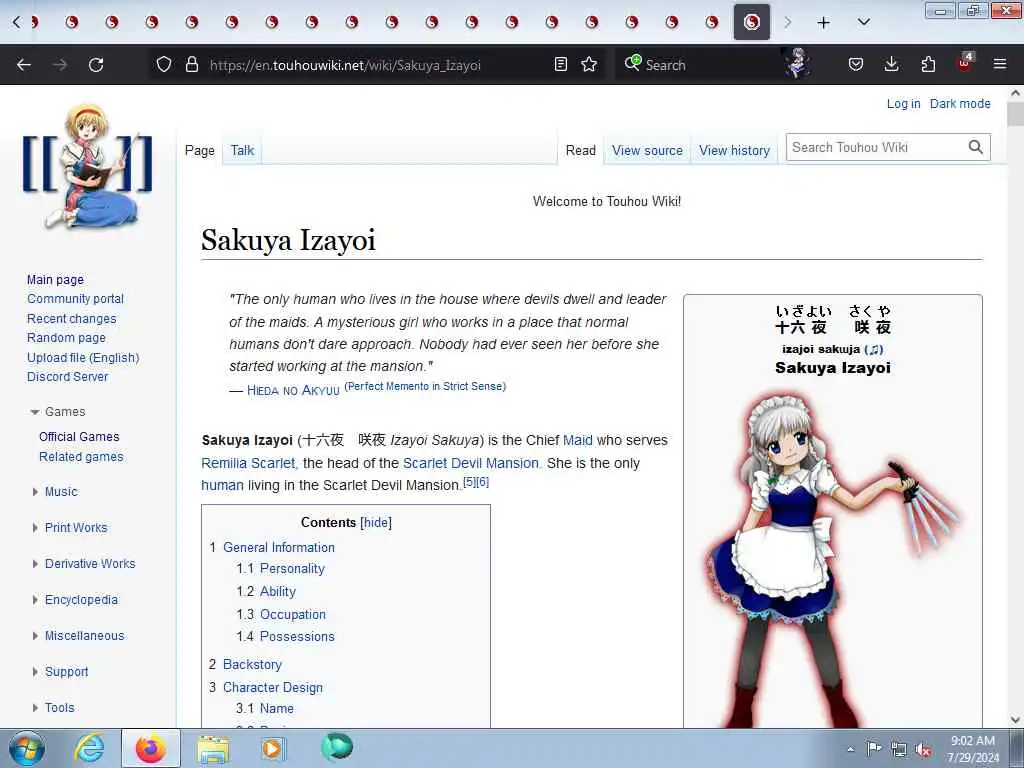Show hidden system tray icons arrow
This screenshot has width=1024, height=768.
(850, 750)
